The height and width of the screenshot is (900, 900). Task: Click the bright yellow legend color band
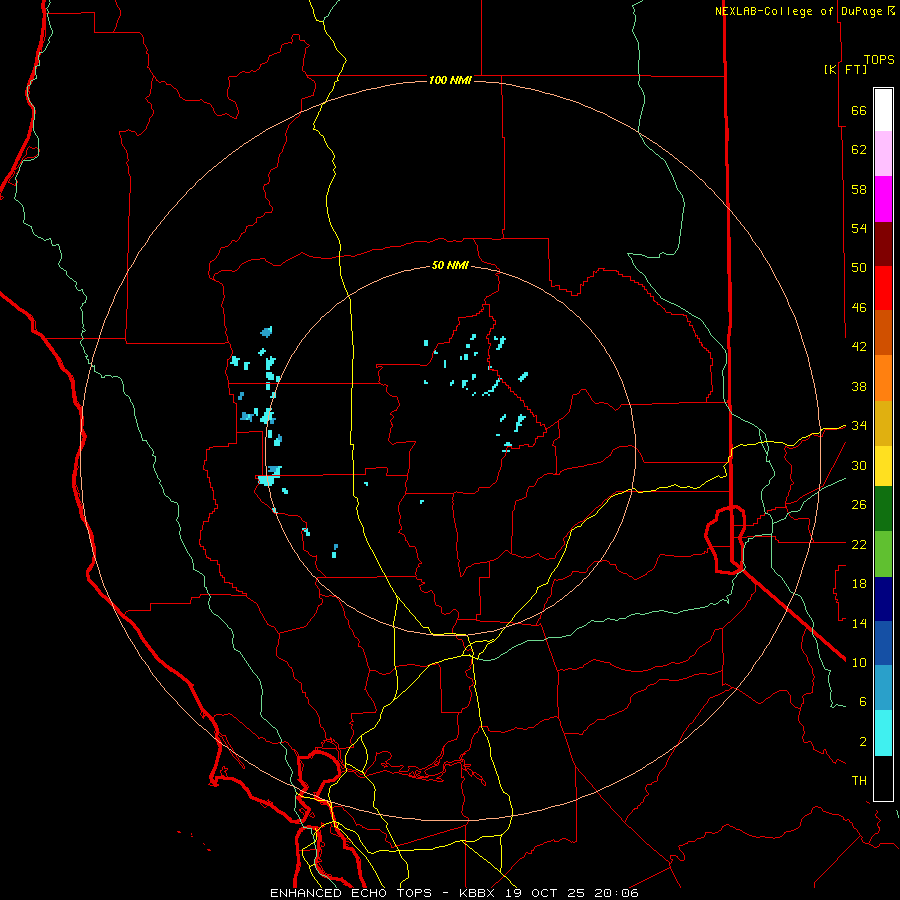tap(883, 465)
